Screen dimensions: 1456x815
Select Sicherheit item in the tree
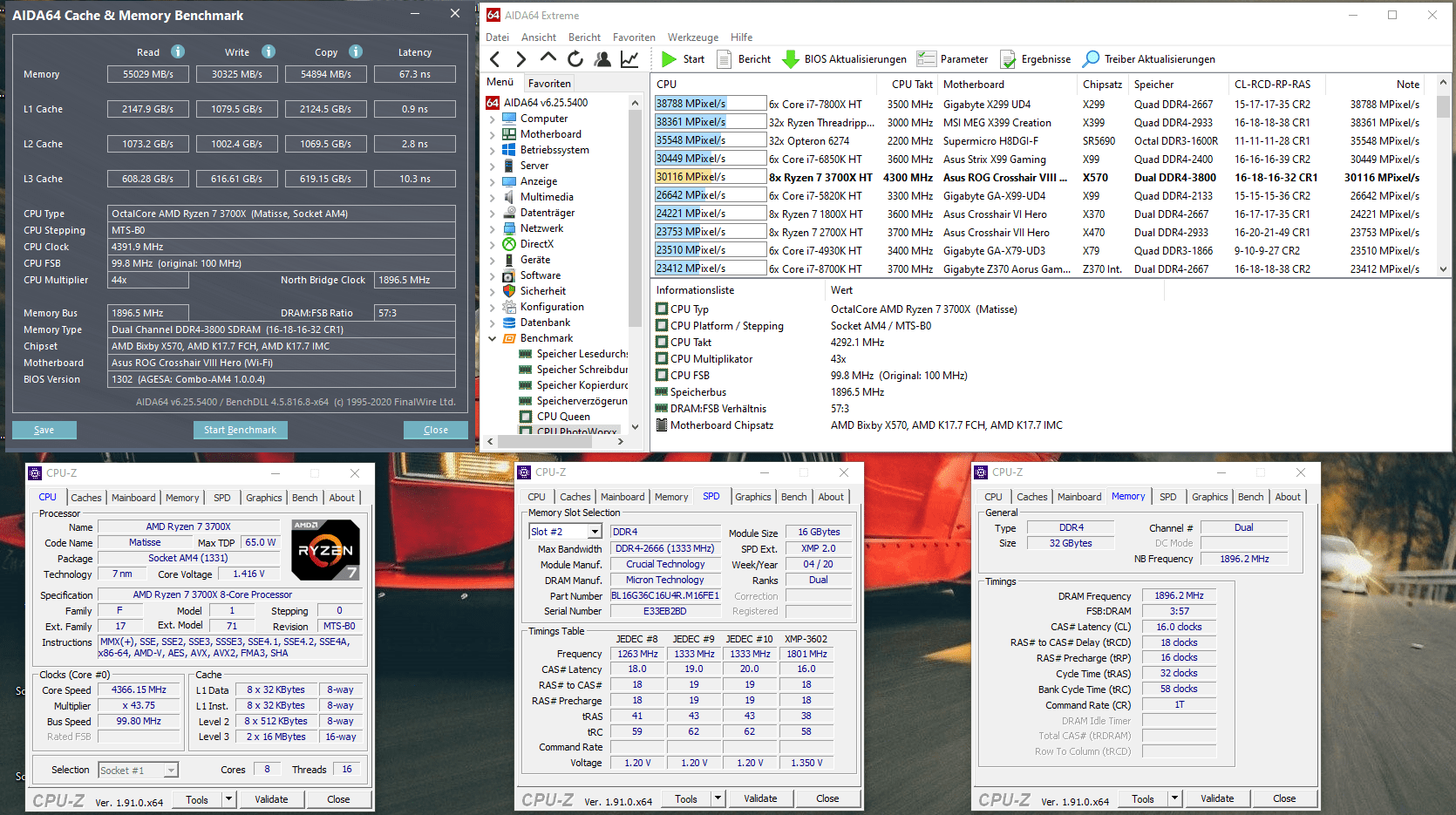(x=542, y=291)
